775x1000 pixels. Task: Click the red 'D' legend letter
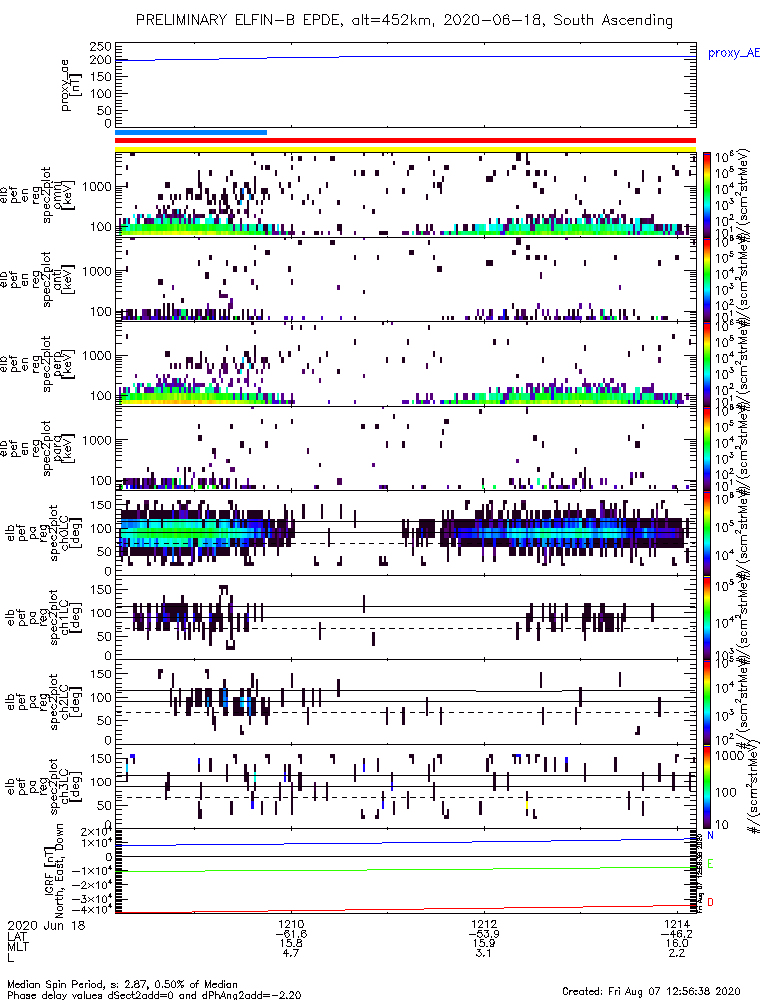[710, 902]
